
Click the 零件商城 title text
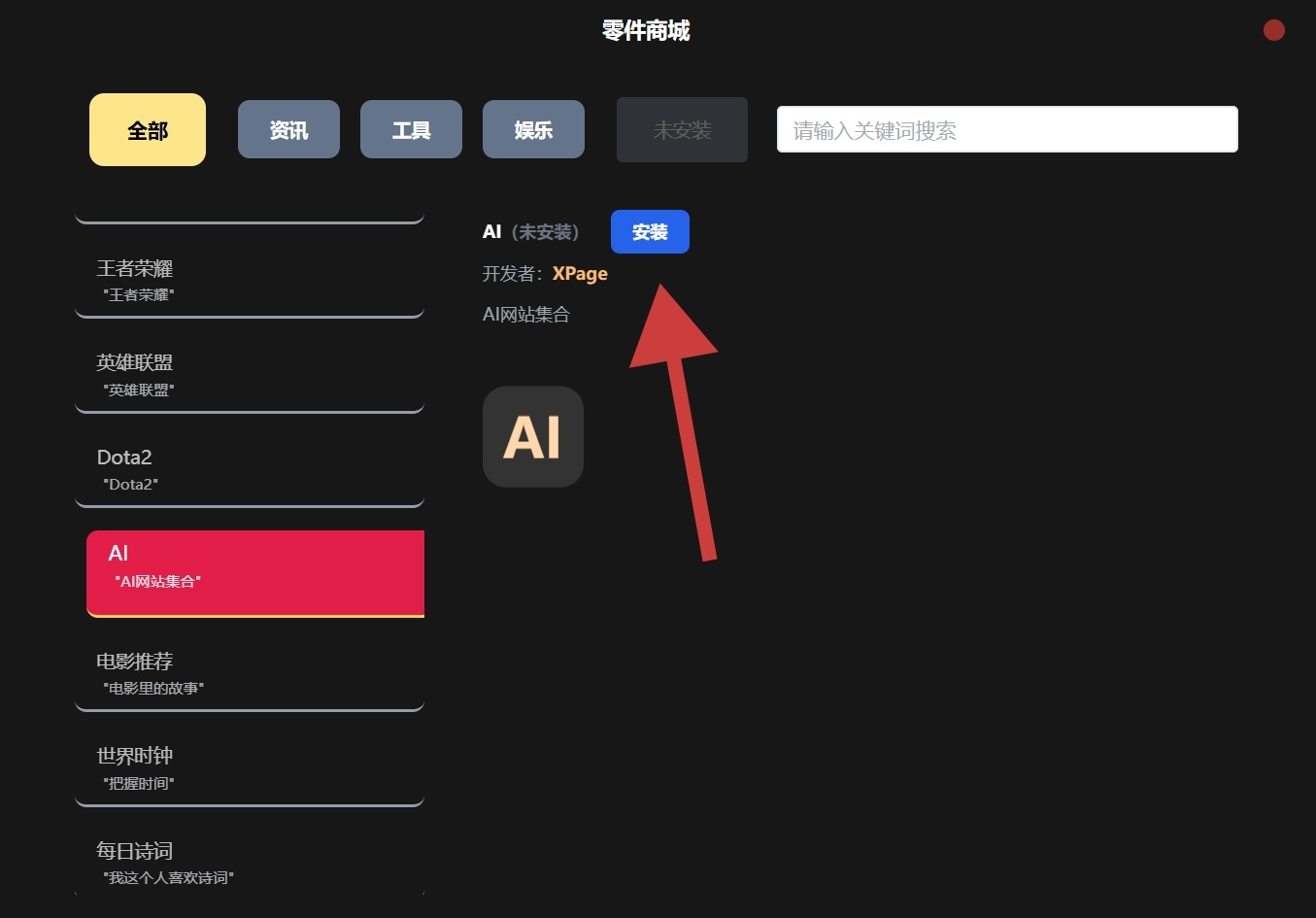(646, 31)
